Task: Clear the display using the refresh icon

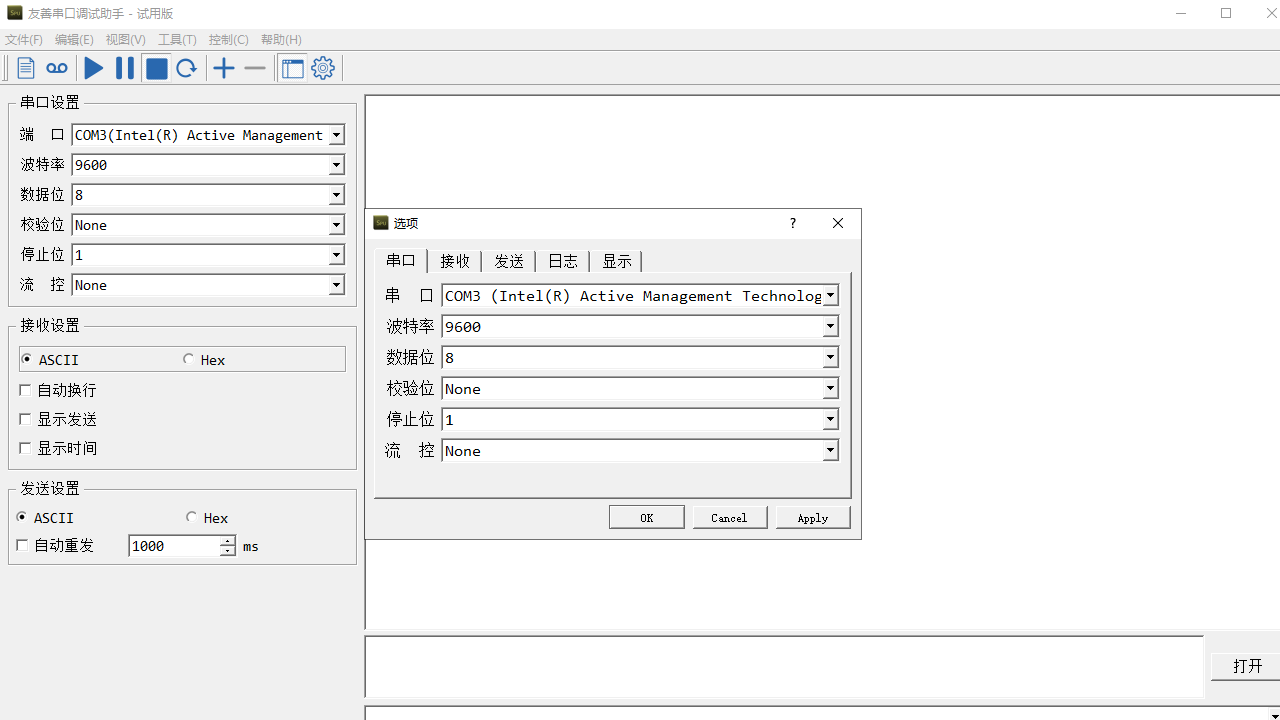Action: point(187,68)
